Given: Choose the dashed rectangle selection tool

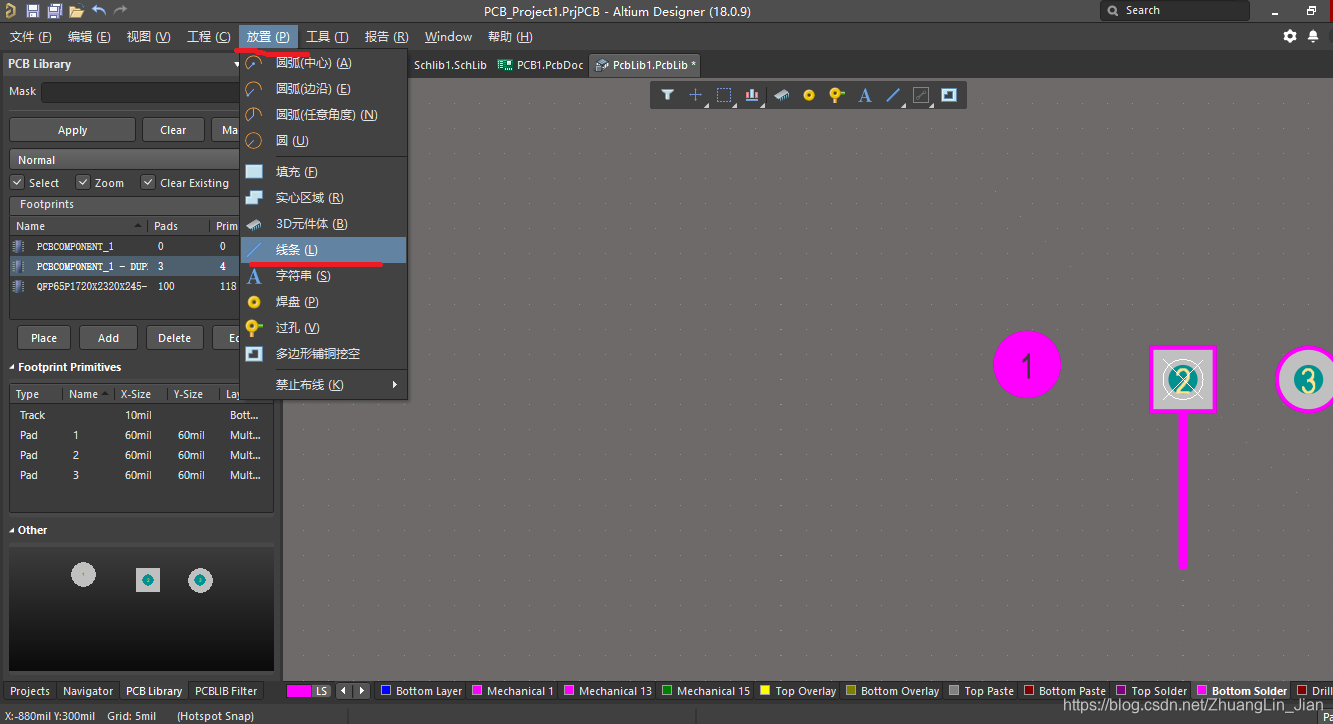Looking at the screenshot, I should point(724,95).
